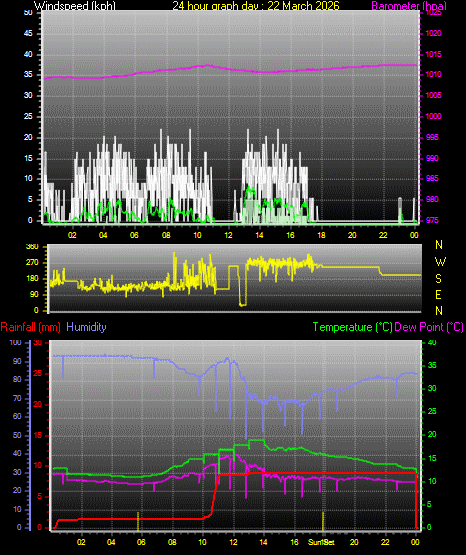Click the "180" wind direction axis value
Image resolution: width=466 pixels, height=555 pixels.
pos(32,279)
